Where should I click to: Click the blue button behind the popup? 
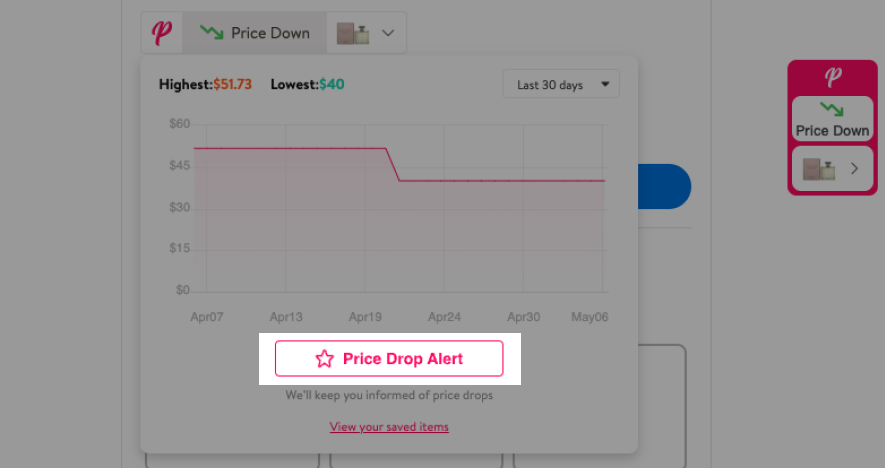[x=664, y=186]
